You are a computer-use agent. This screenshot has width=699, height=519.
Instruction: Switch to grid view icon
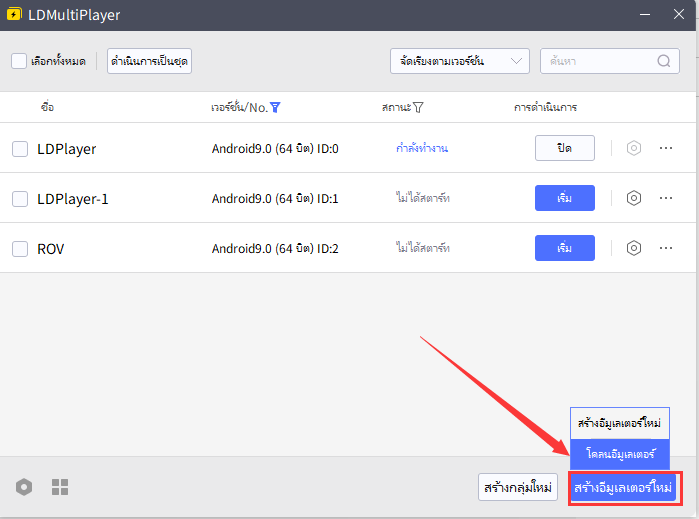60,487
